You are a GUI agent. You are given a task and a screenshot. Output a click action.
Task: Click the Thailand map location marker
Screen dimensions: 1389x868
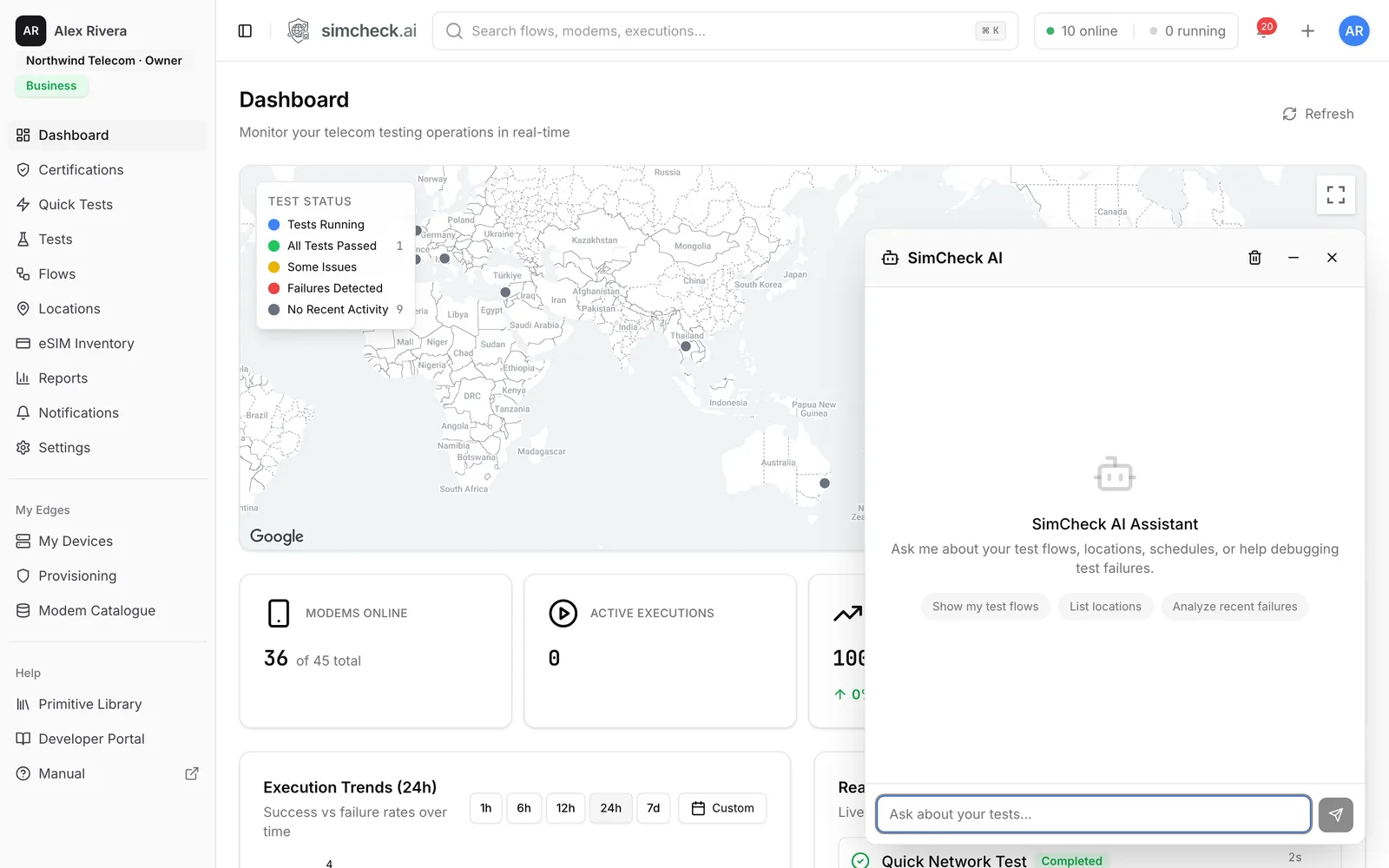(x=686, y=346)
